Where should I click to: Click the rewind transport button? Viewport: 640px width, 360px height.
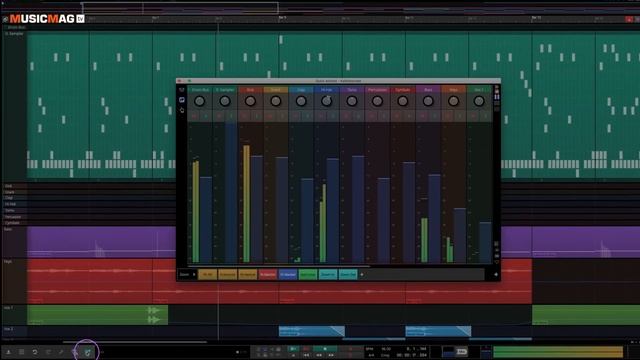tap(319, 356)
